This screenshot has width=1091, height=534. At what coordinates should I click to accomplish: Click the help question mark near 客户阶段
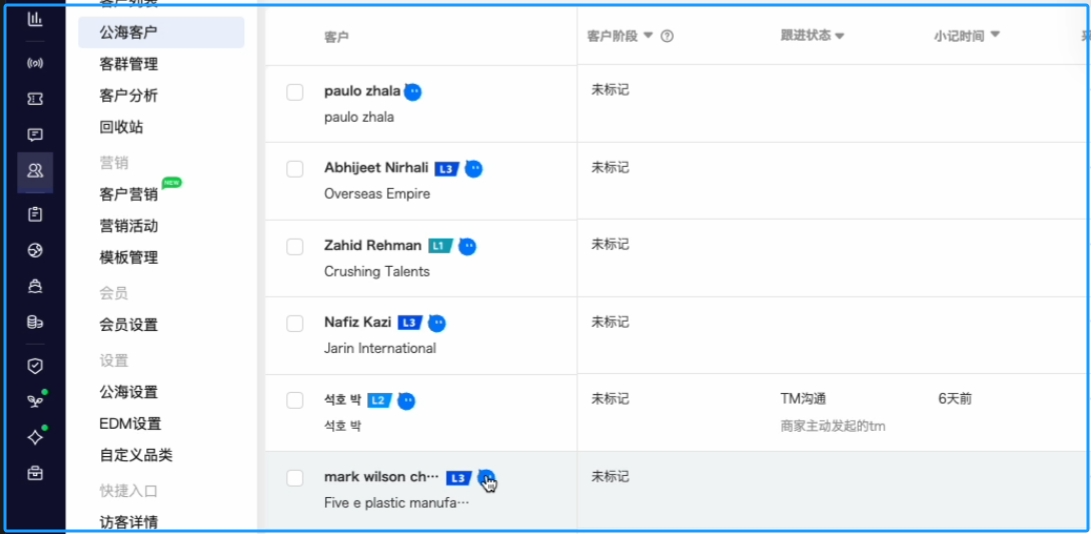pyautogui.click(x=667, y=36)
